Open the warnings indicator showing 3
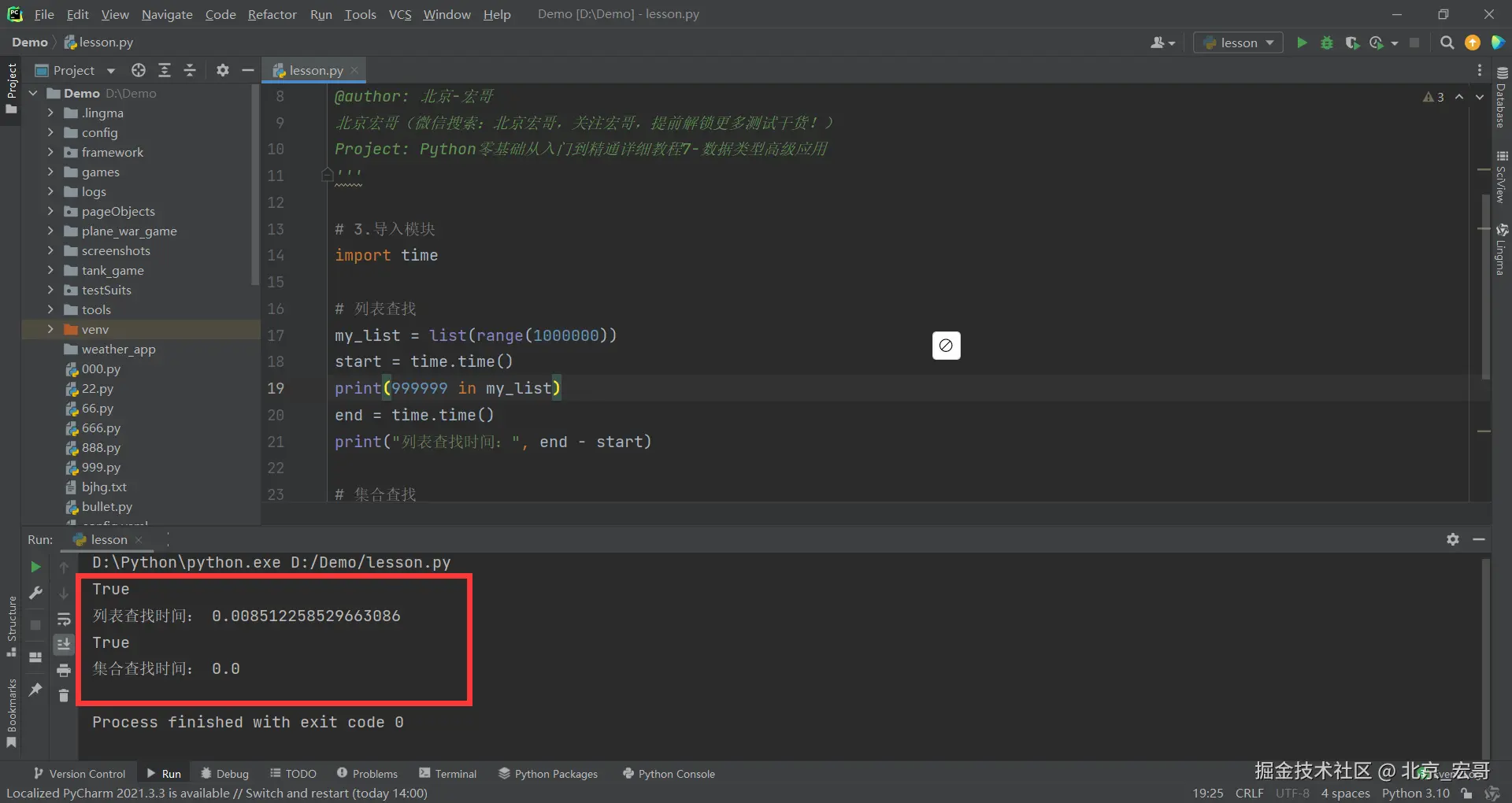This screenshot has width=1512, height=803. point(1433,97)
